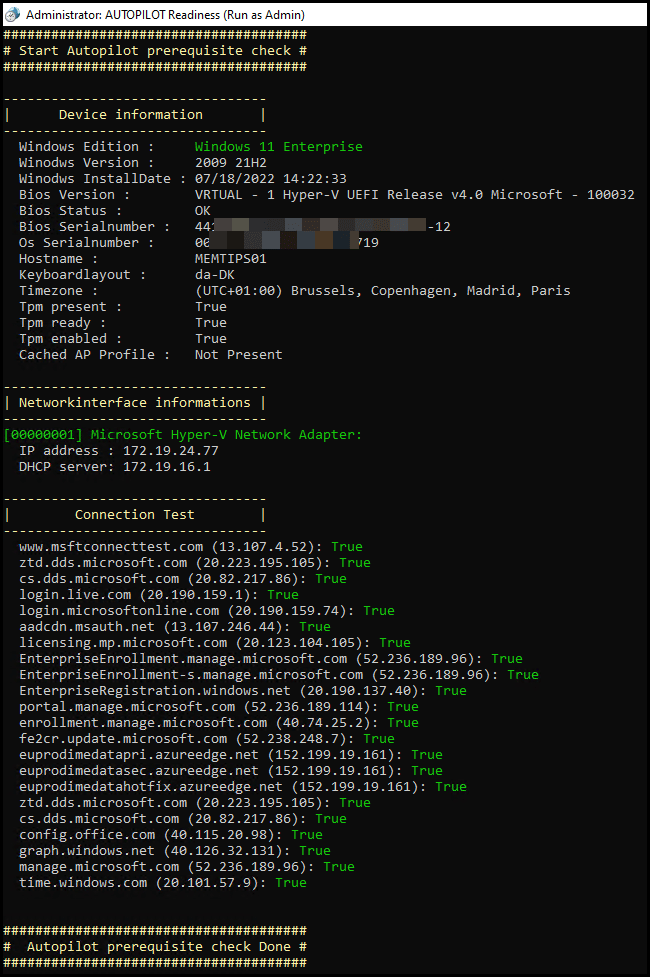650x977 pixels.
Task: Click the aadcdn.msauth.net entry
Action: tap(174, 627)
